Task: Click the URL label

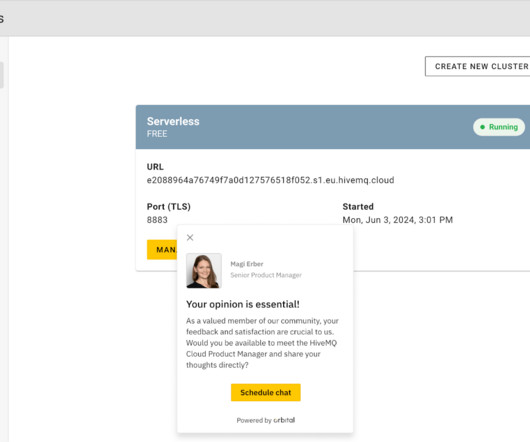Action: point(155,167)
